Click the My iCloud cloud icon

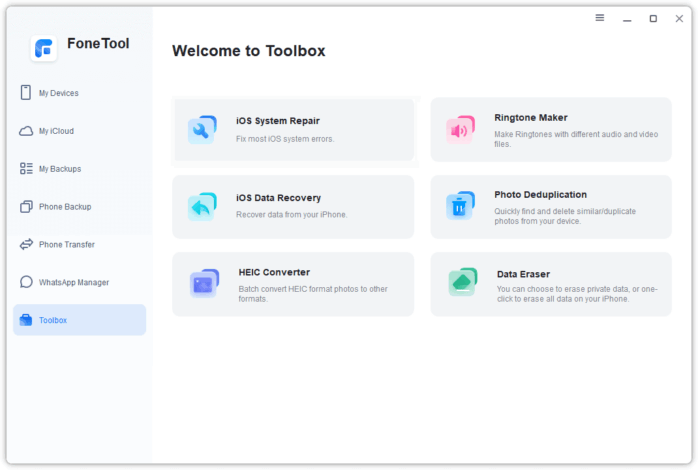[26, 131]
